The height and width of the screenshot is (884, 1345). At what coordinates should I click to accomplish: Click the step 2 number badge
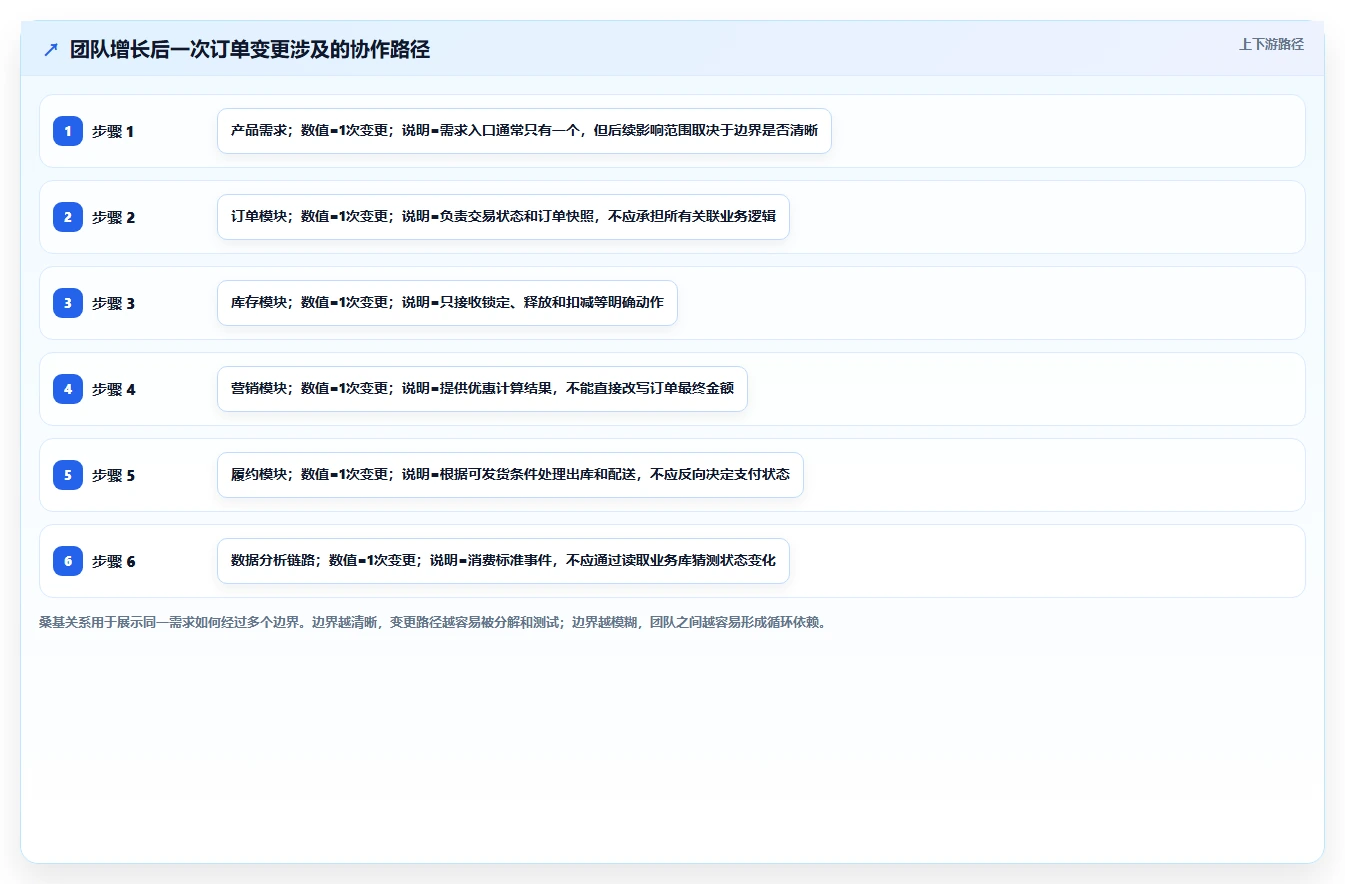pos(68,217)
